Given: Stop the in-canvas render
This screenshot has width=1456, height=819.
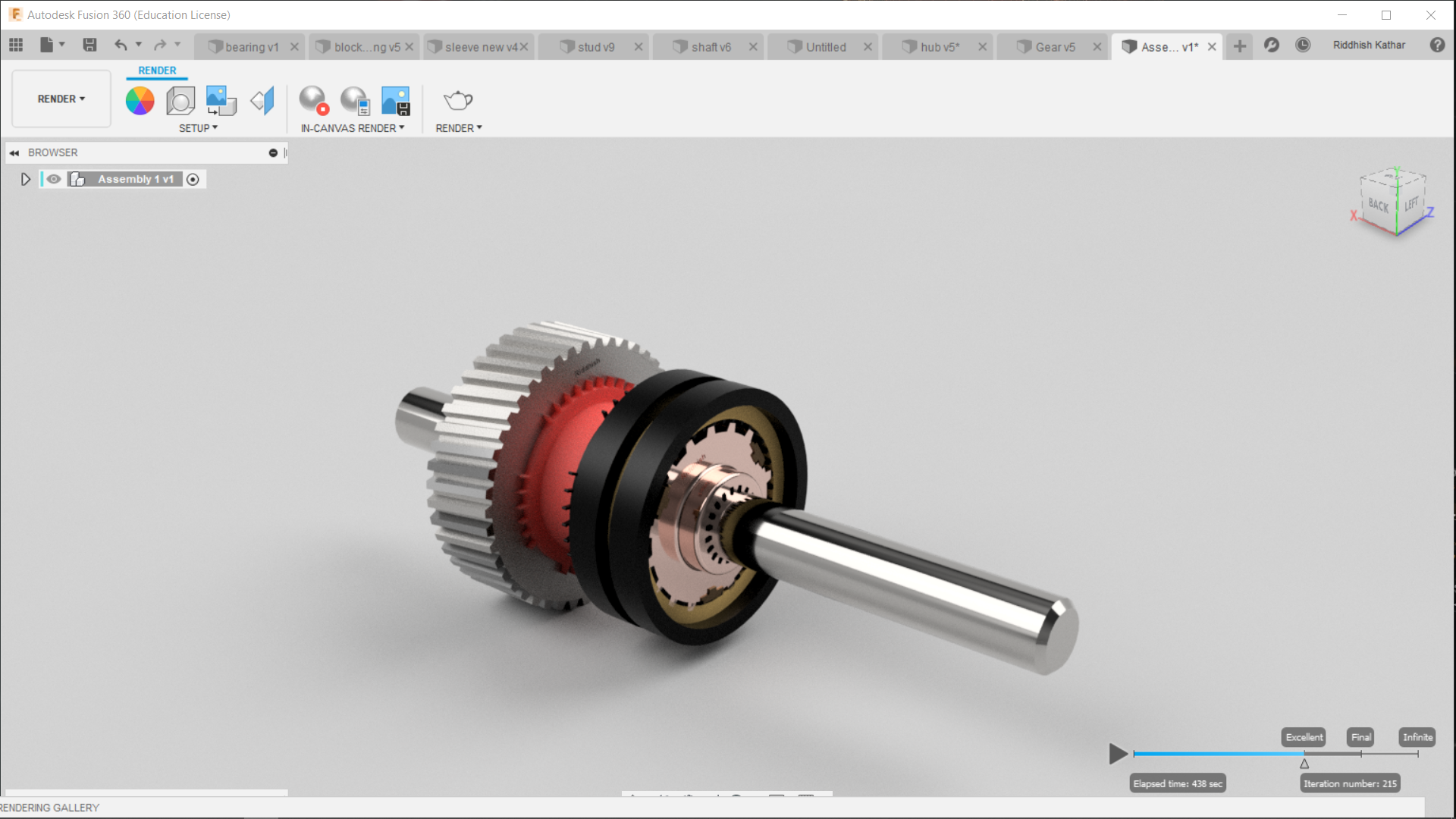Looking at the screenshot, I should pos(313,100).
